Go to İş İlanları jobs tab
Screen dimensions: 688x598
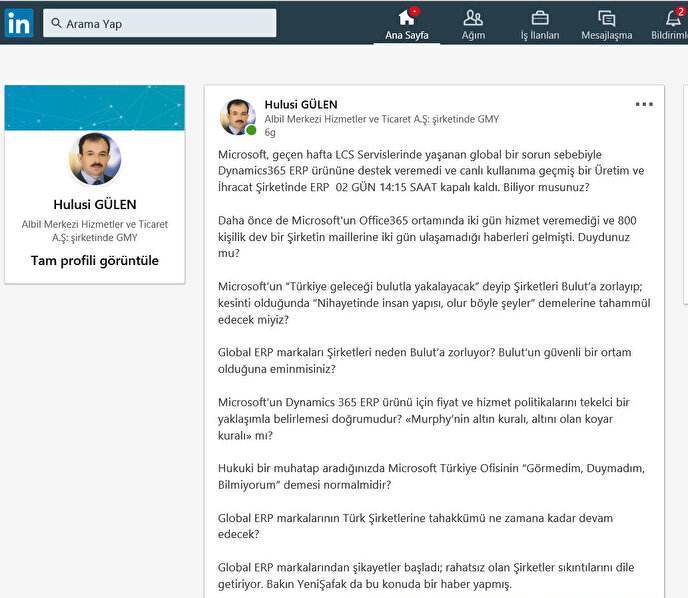(540, 25)
